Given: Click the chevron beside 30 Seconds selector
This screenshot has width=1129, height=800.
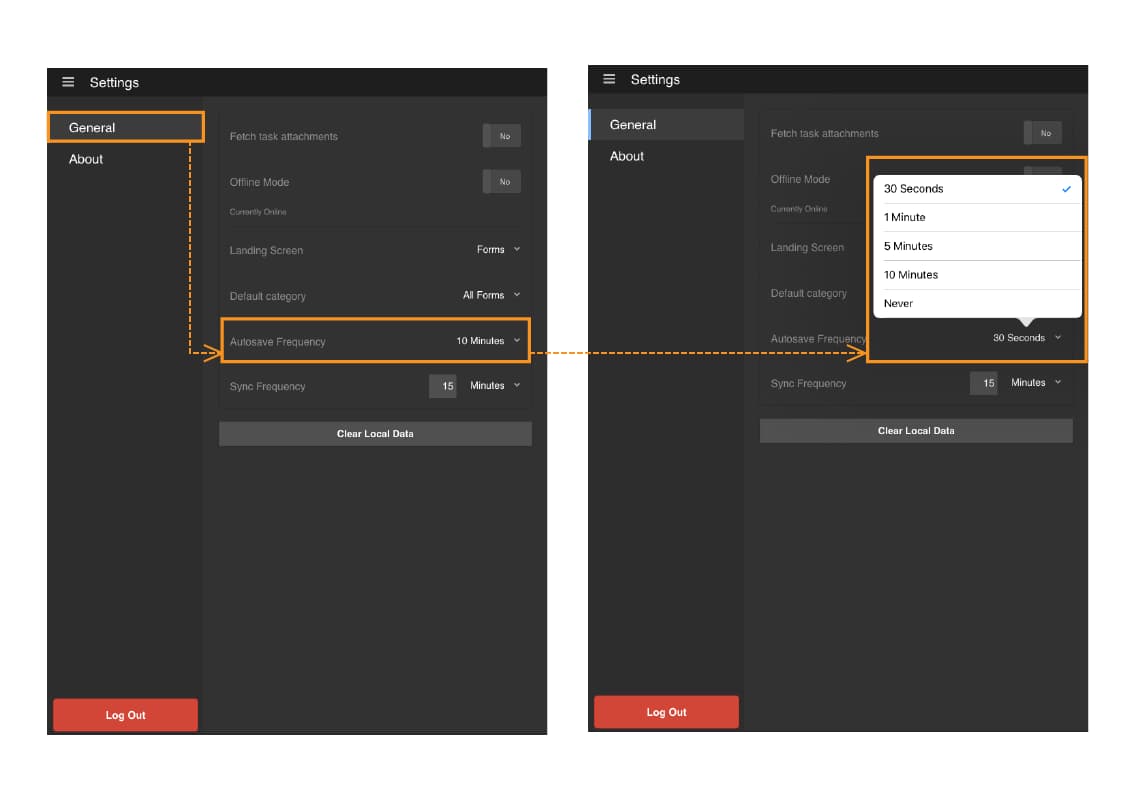Looking at the screenshot, I should point(1059,338).
